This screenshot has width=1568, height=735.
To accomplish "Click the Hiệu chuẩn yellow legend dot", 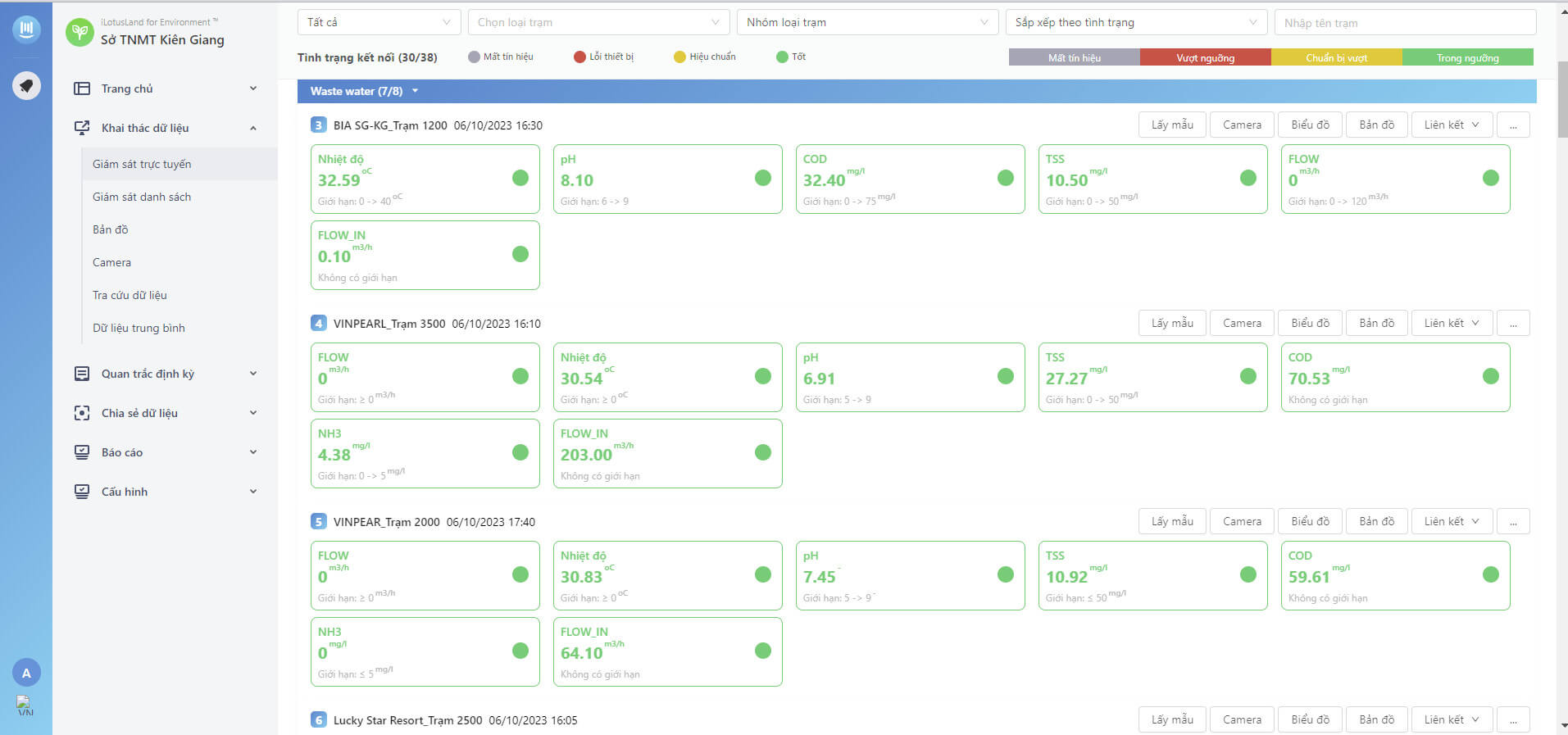I will 679,57.
